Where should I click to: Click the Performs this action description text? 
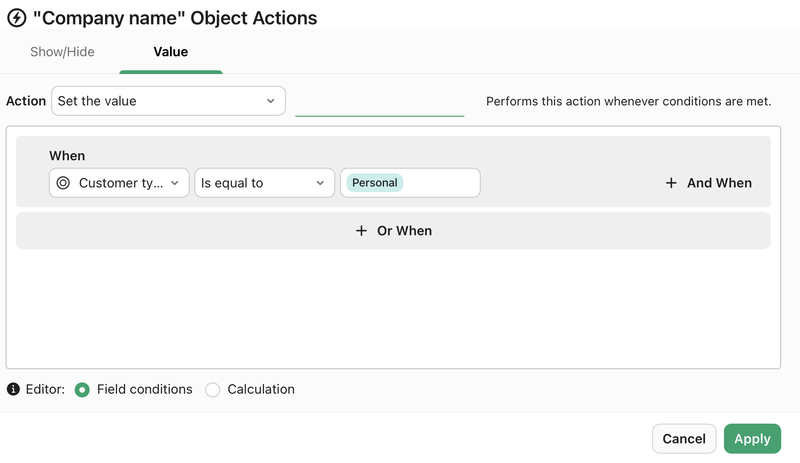click(x=629, y=102)
